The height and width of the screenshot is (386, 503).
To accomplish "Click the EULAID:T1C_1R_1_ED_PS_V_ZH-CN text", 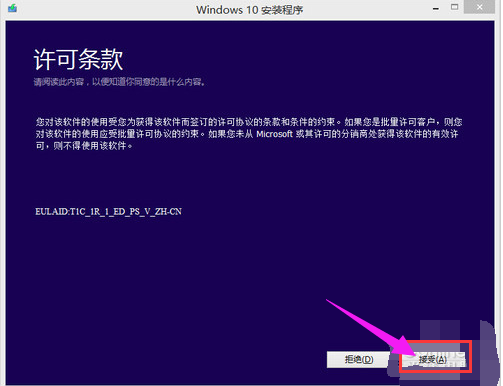I will pyautogui.click(x=108, y=212).
